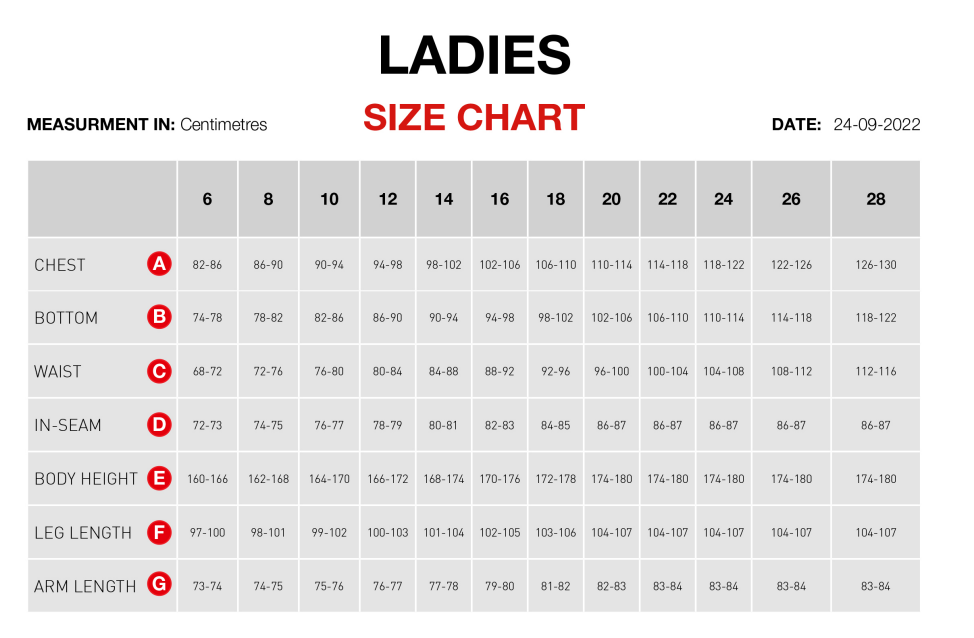Click the red SIZE CHART heading
The width and height of the screenshot is (974, 638).
point(474,118)
